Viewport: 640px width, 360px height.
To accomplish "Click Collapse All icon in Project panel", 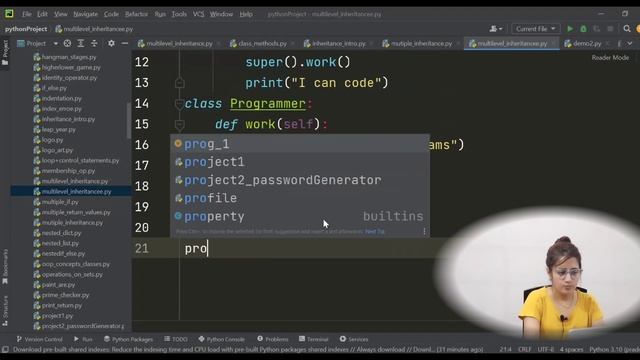I will [x=94, y=43].
